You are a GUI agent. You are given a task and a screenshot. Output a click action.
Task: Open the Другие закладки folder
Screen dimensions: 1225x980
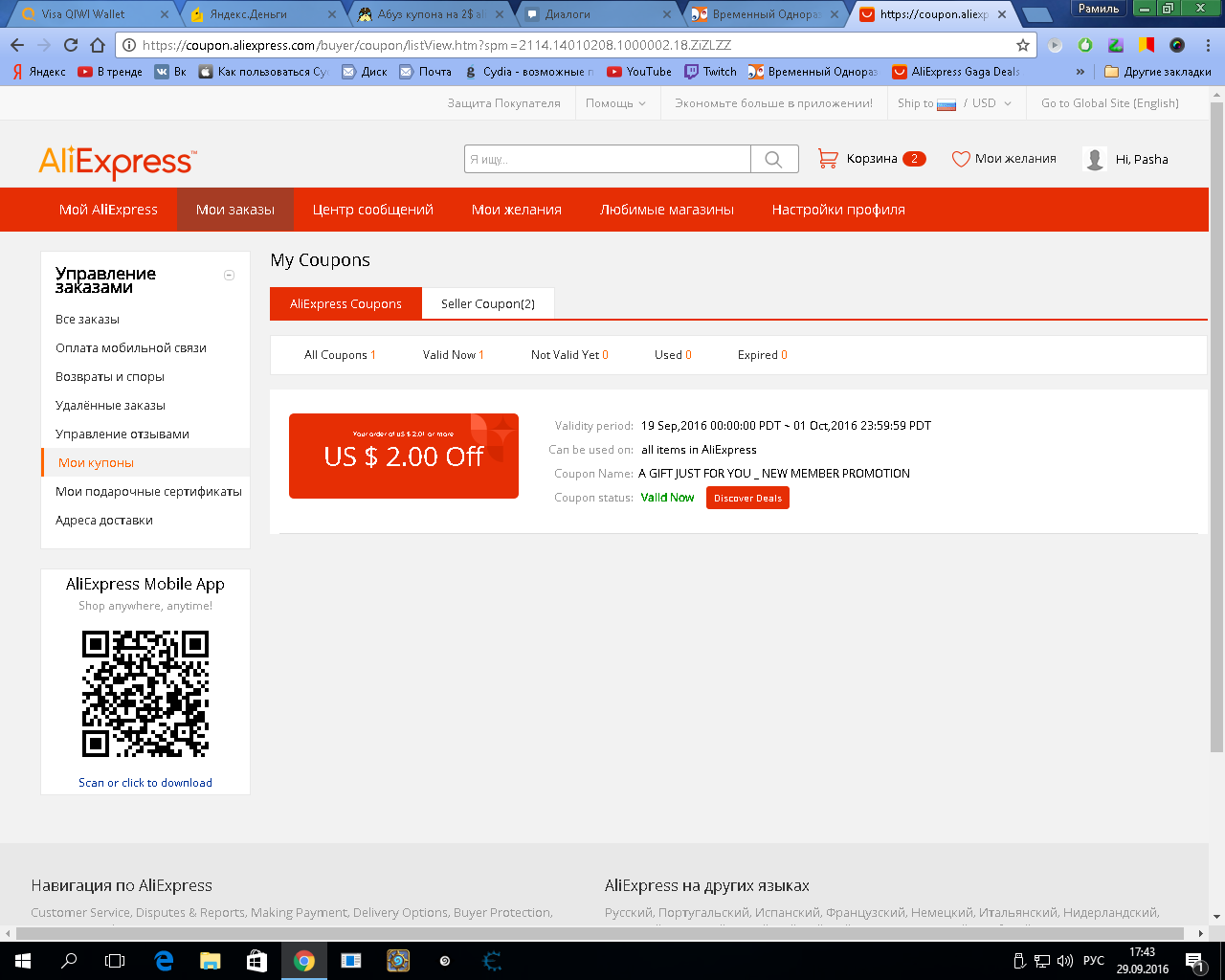[x=1158, y=72]
